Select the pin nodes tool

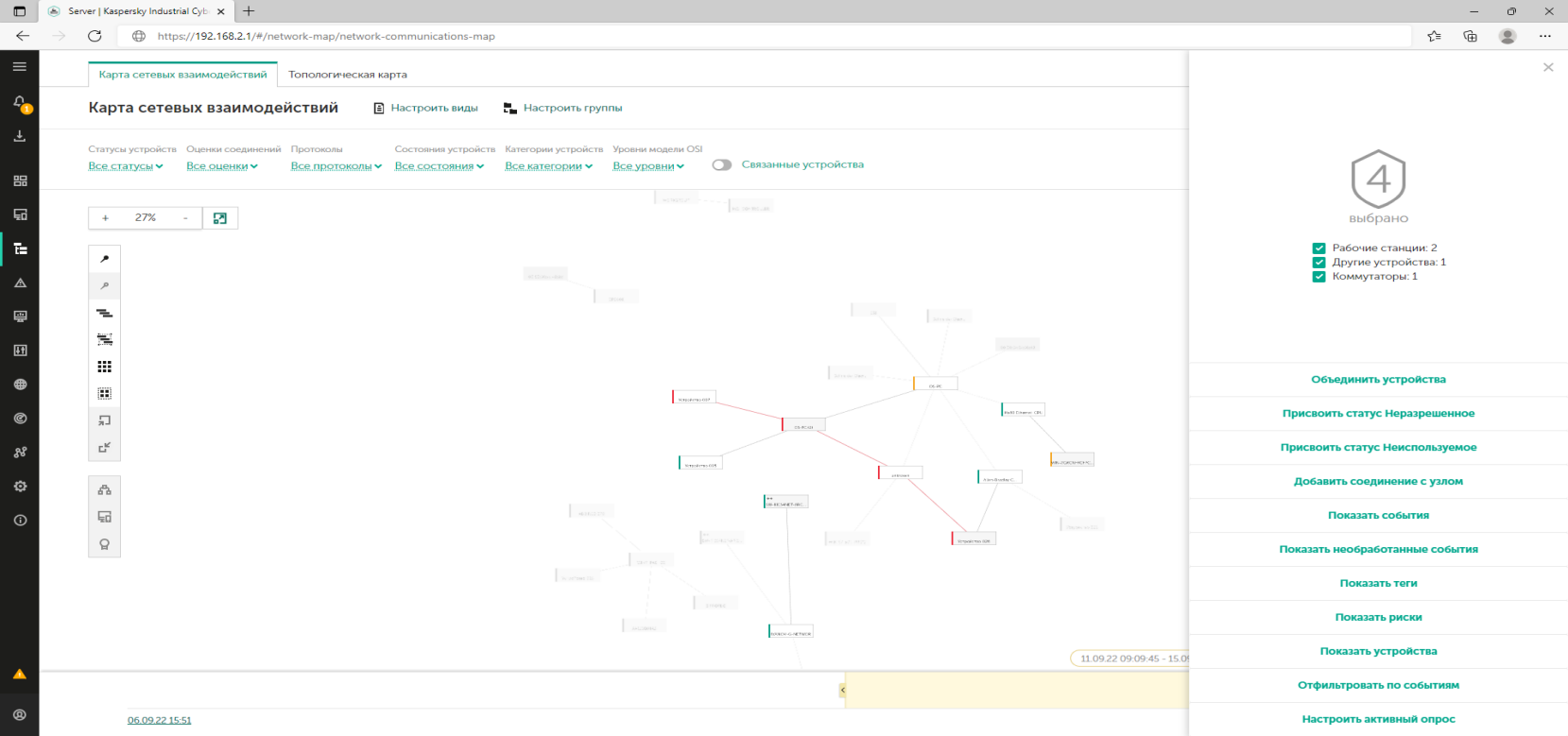(x=105, y=259)
